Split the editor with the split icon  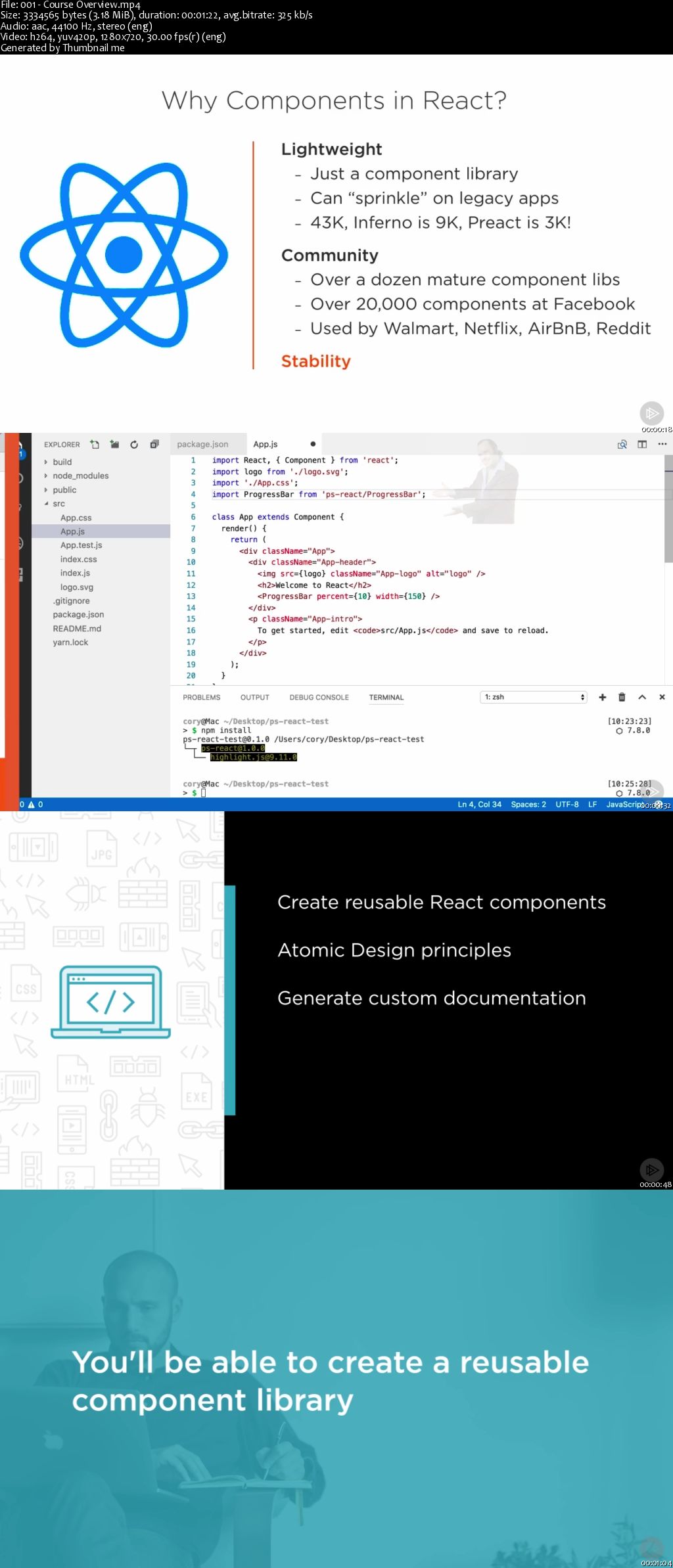coord(642,445)
